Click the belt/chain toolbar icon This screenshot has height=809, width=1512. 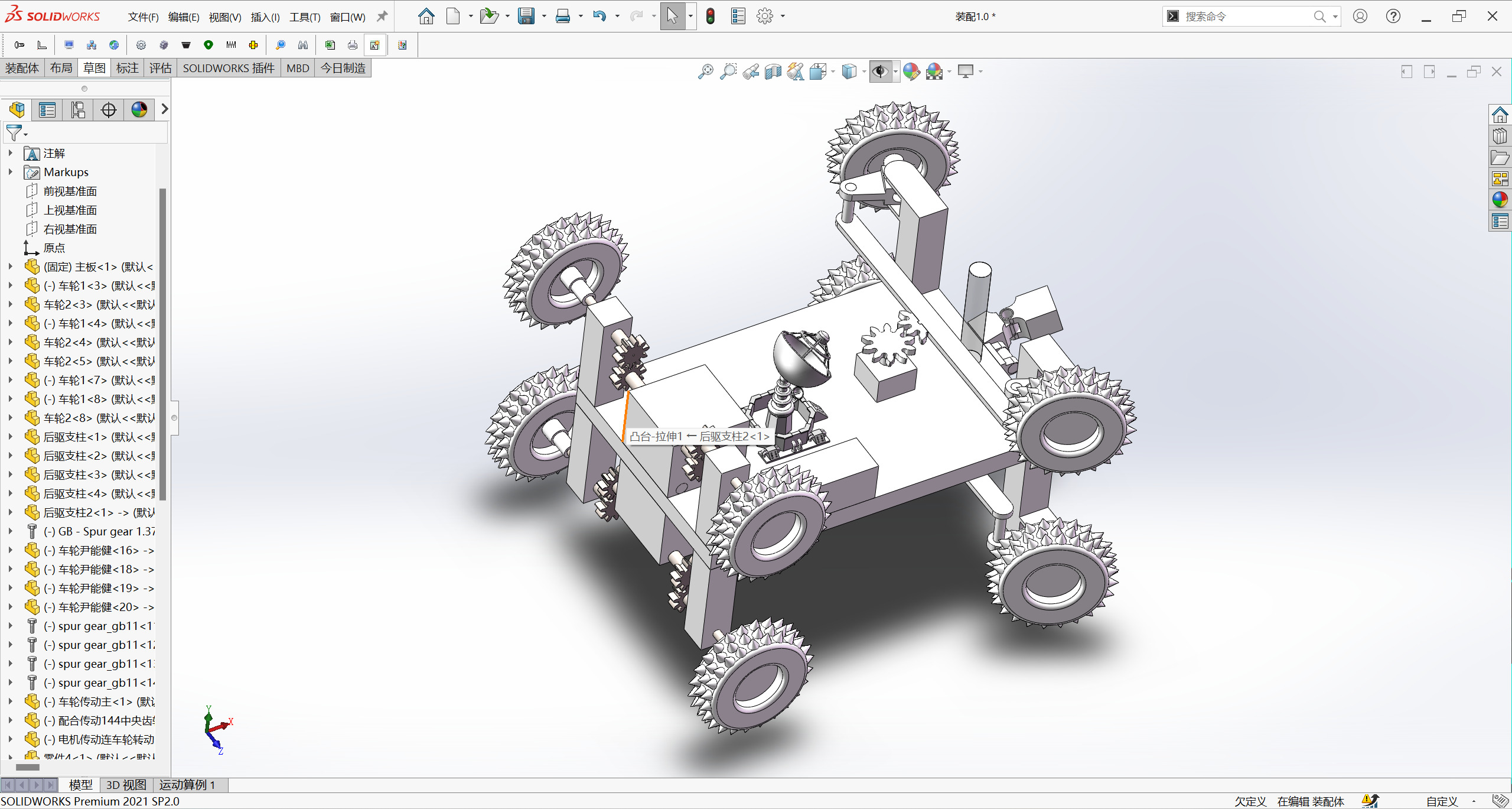click(x=186, y=45)
